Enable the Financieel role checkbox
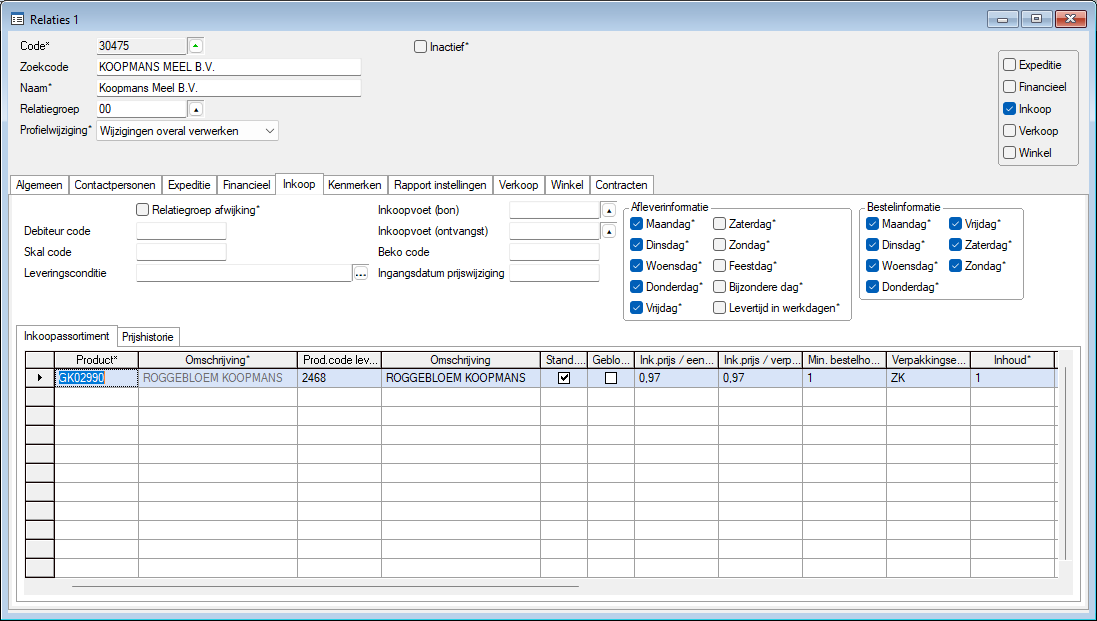Image resolution: width=1097 pixels, height=621 pixels. [1010, 87]
